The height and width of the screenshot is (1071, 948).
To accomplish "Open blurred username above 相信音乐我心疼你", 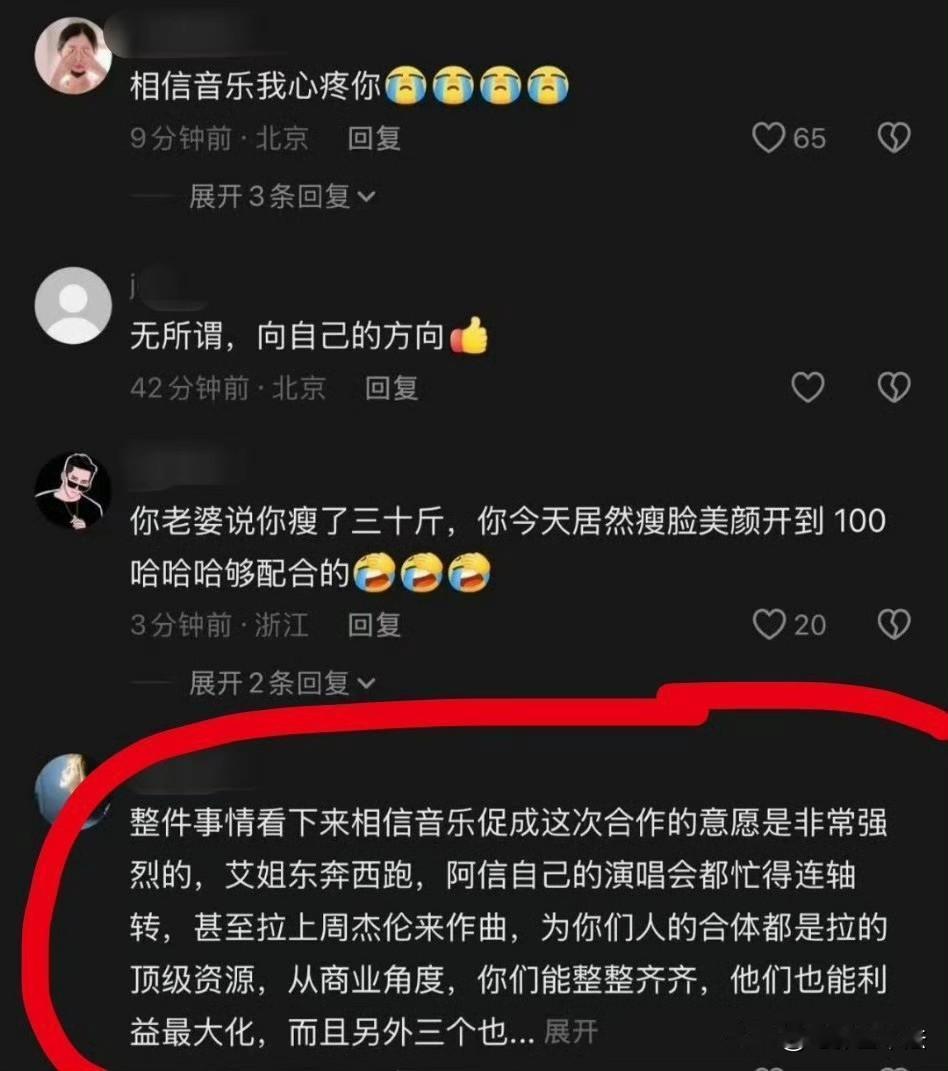I will click(x=198, y=36).
